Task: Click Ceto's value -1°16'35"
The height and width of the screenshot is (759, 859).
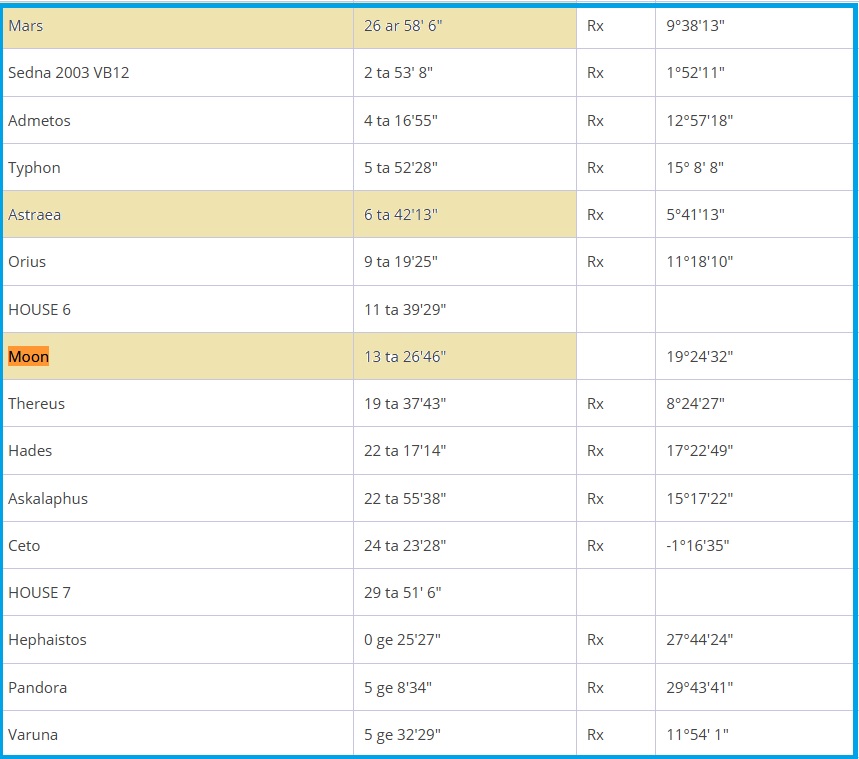Action: (x=698, y=546)
